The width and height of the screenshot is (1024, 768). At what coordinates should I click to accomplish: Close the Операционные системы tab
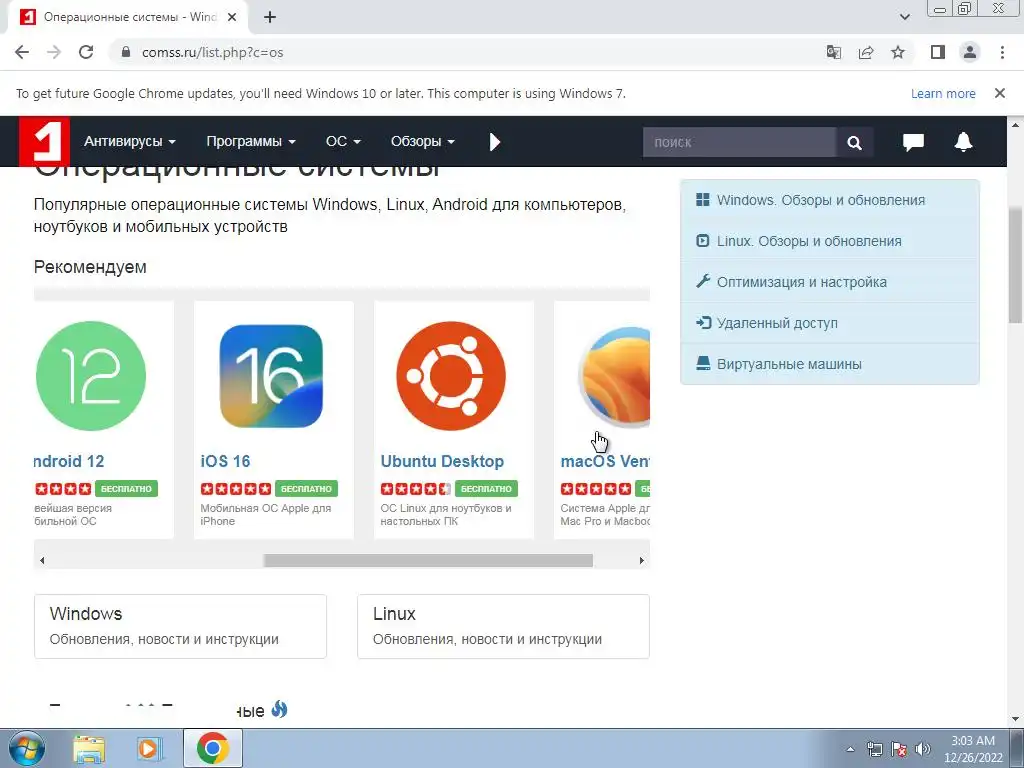[231, 17]
